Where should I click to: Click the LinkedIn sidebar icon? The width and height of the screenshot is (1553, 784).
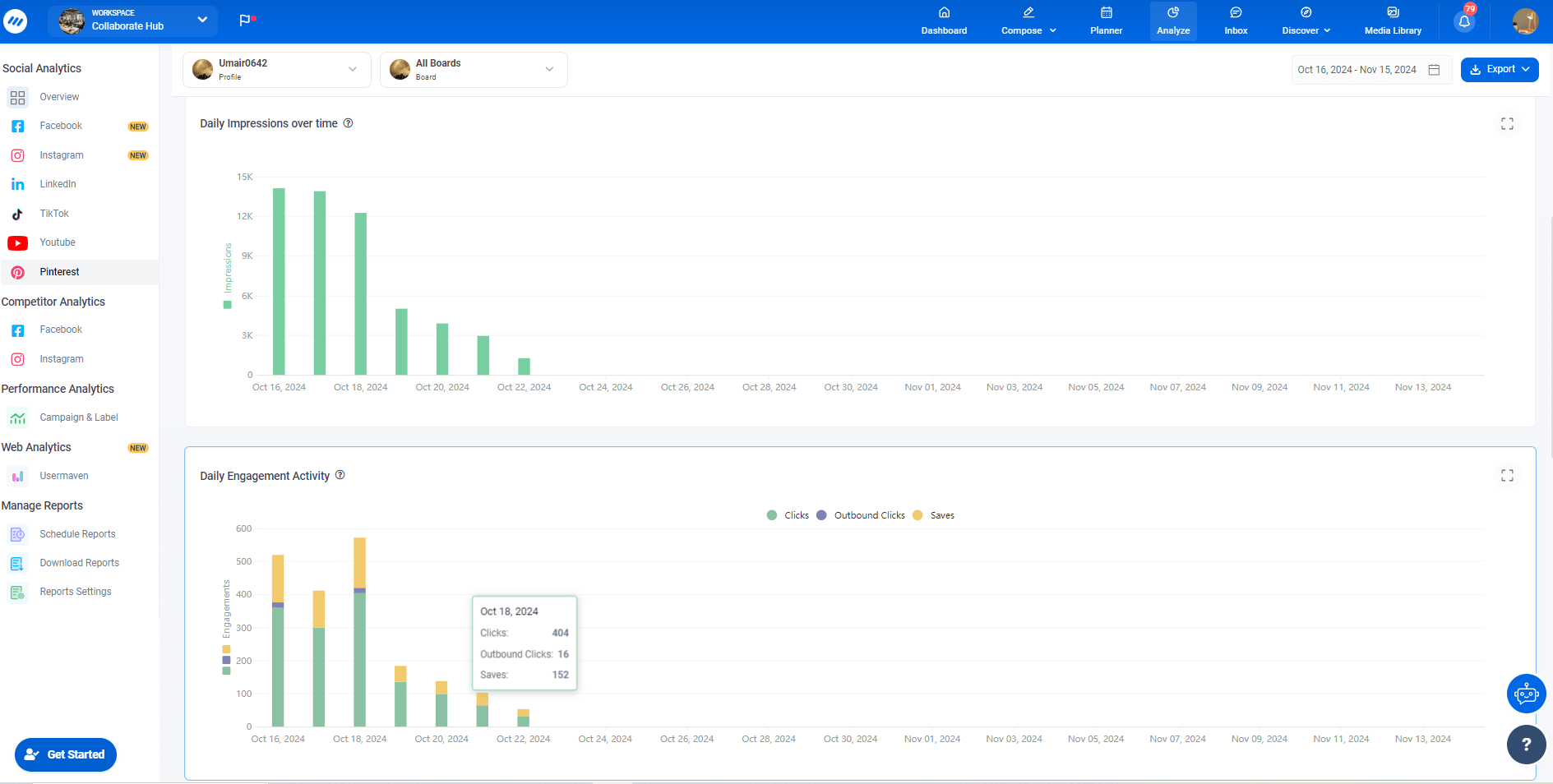click(x=17, y=184)
